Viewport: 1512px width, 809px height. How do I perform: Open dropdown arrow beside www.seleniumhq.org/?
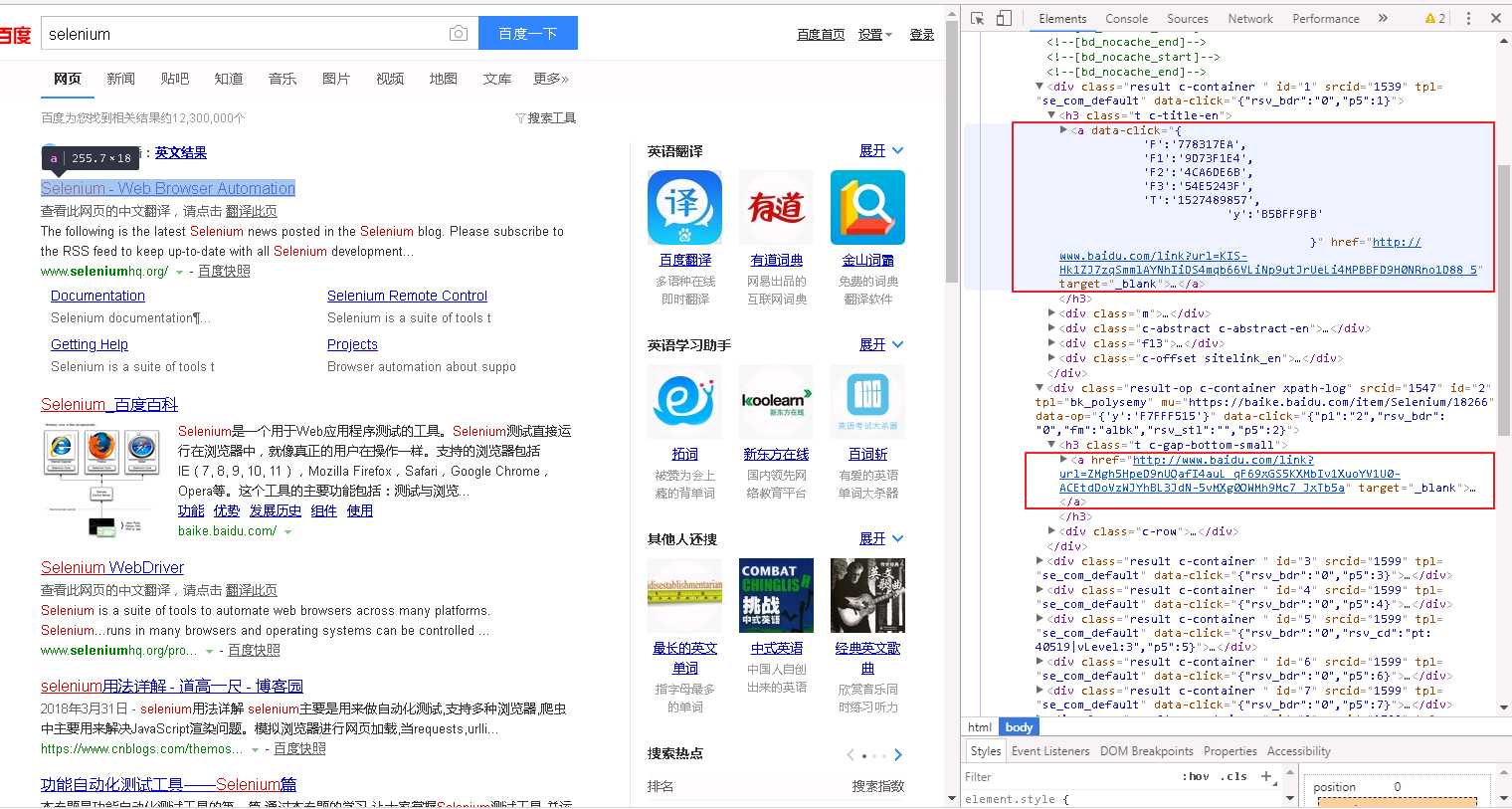[x=179, y=272]
